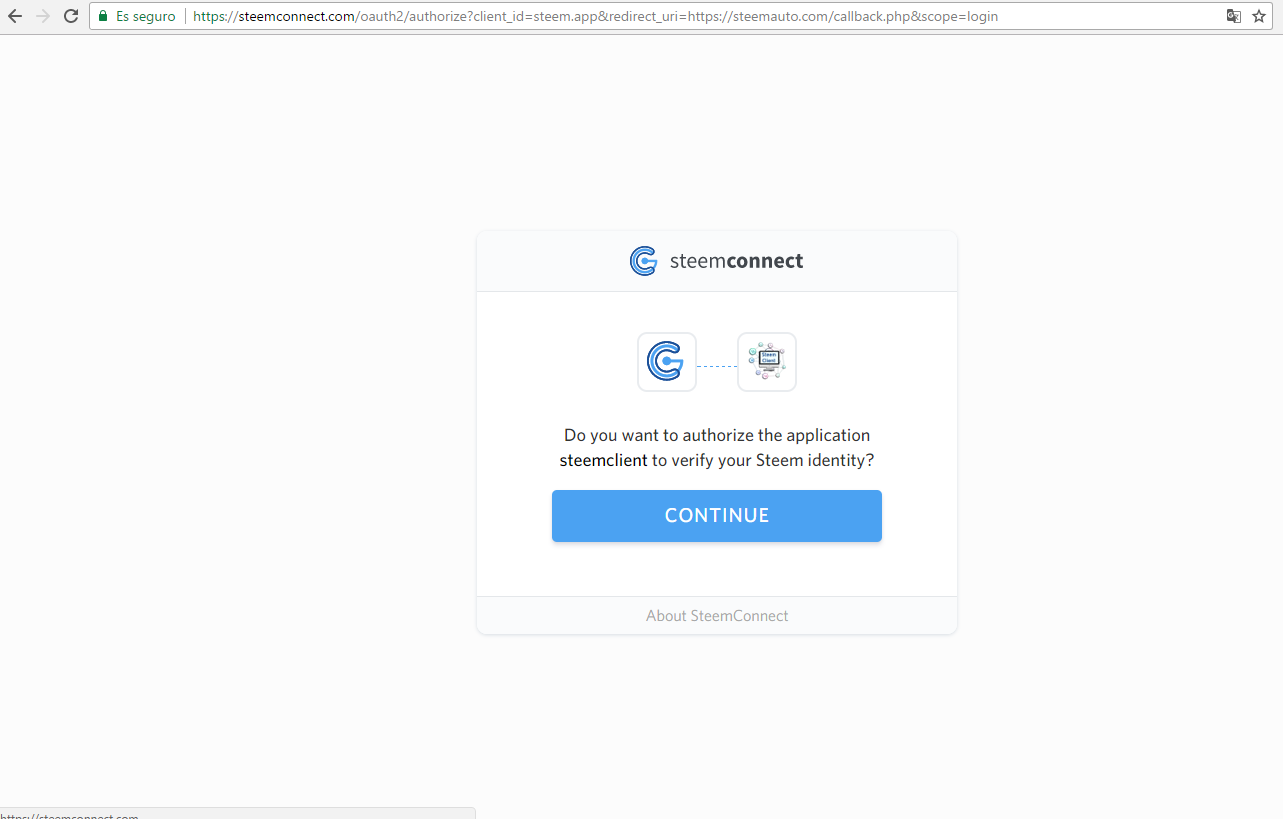Image resolution: width=1283 pixels, height=819 pixels.
Task: Click the "Es seguro" security label
Action: click(x=145, y=16)
